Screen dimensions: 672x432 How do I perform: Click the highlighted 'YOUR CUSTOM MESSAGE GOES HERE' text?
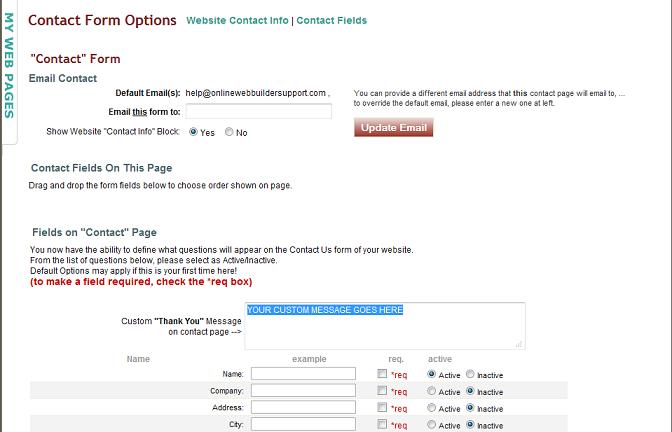[325, 310]
